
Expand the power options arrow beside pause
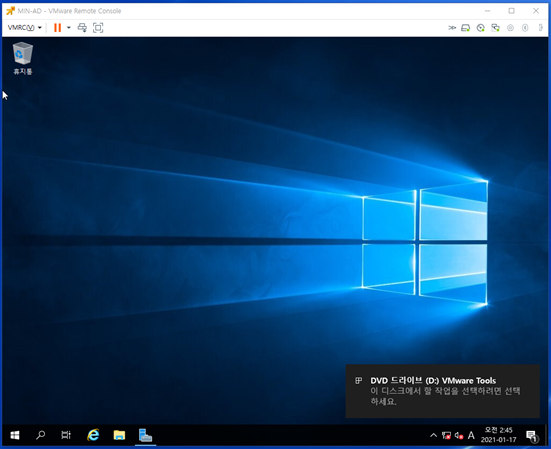tap(69, 28)
